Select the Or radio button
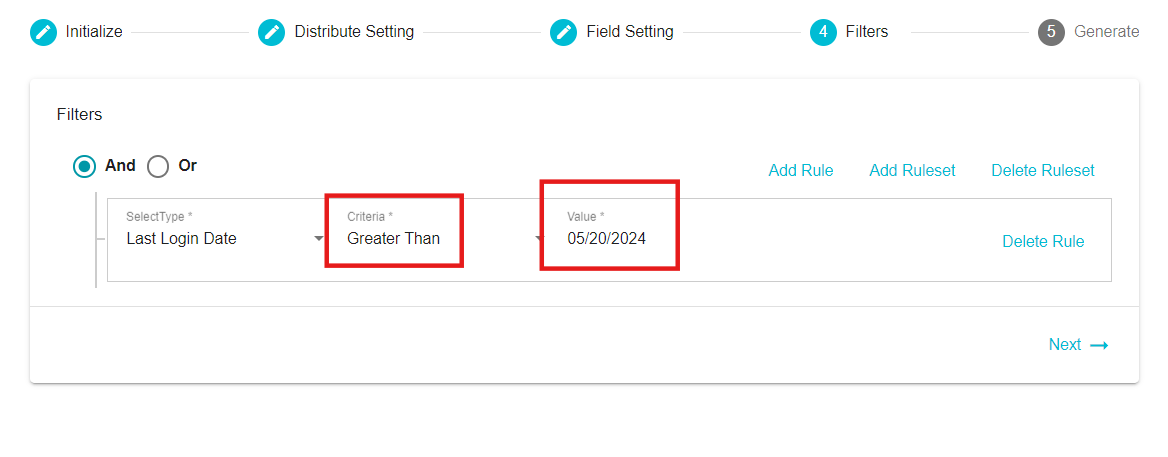The image size is (1168, 457). [x=158, y=166]
